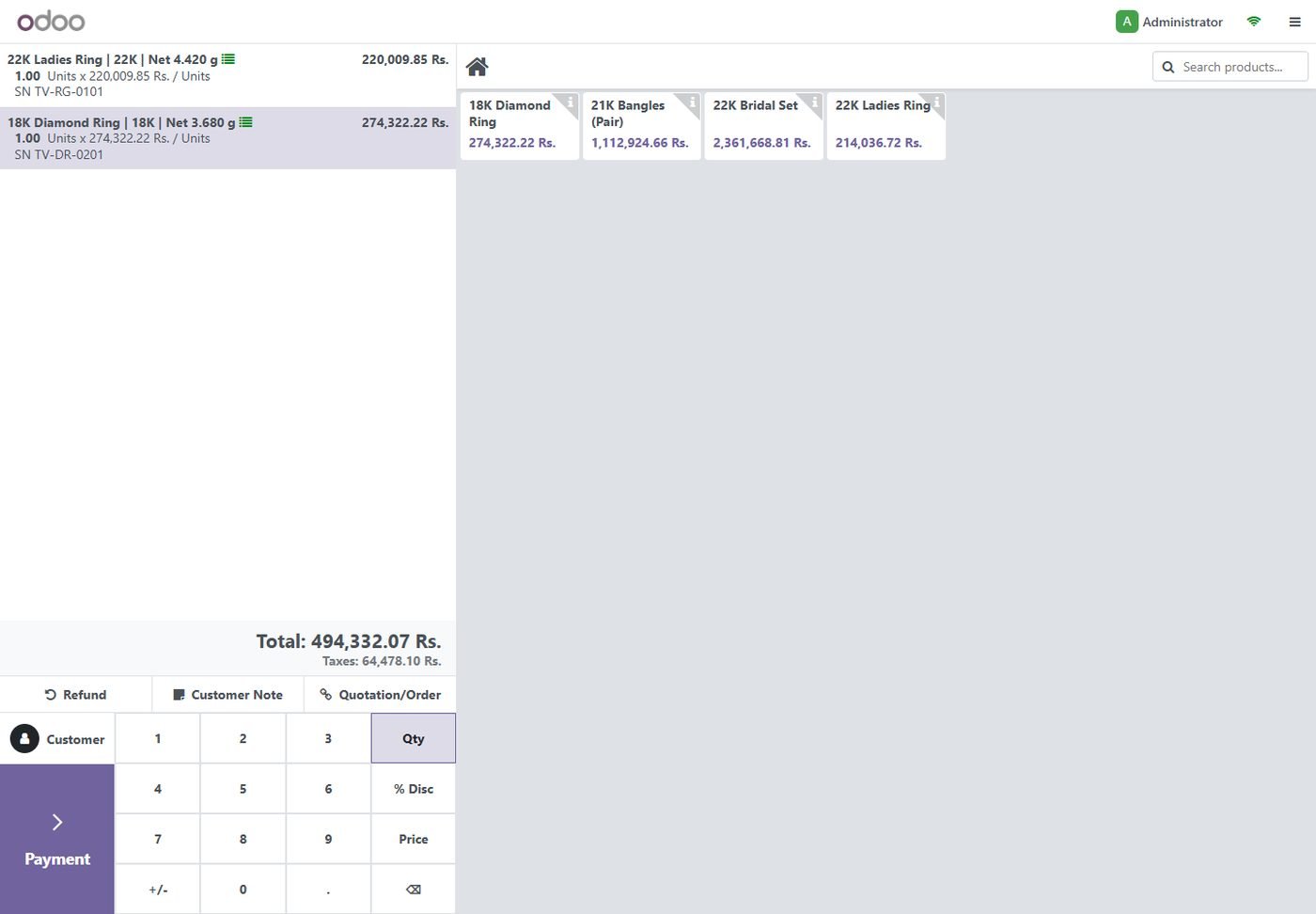
Task: Tap numpad digit 7
Action: pos(158,839)
